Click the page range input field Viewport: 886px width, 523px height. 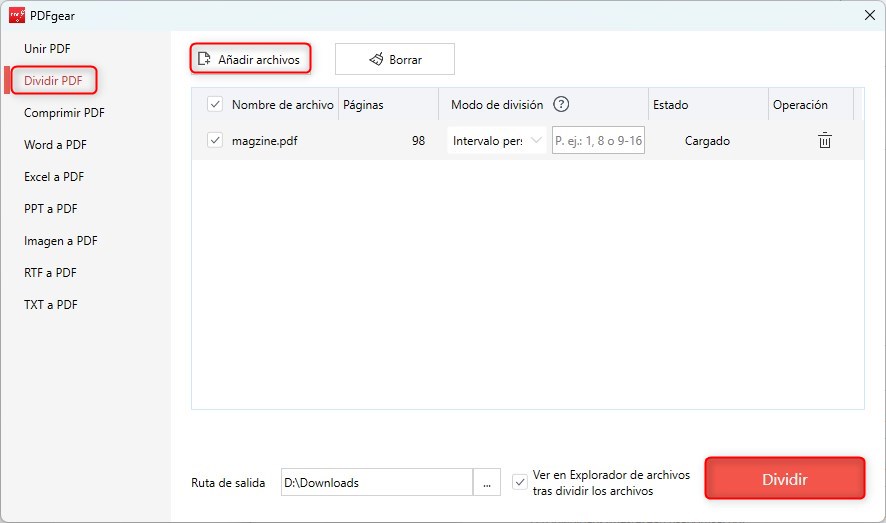click(x=598, y=141)
